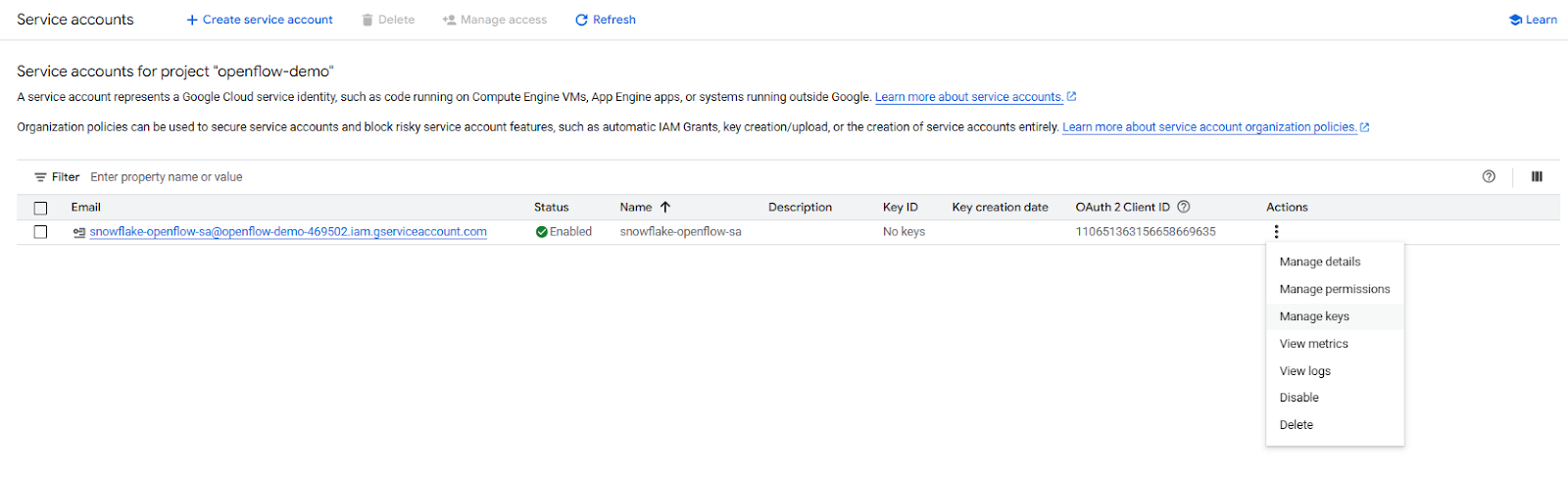This screenshot has height=477, width=1568.
Task: Click the Enabled status checkmark icon
Action: (541, 232)
